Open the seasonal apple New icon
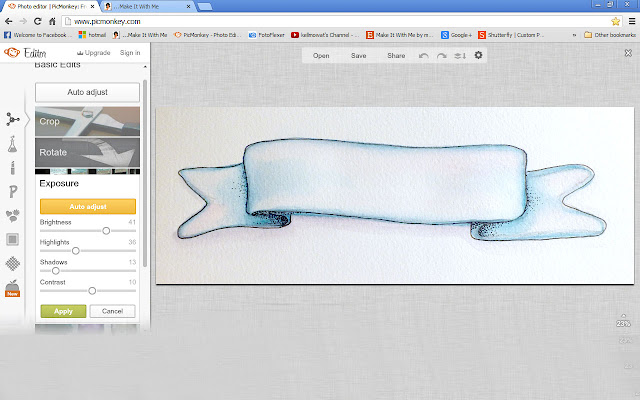Image resolution: width=640 pixels, height=400 pixels. pyautogui.click(x=12, y=288)
